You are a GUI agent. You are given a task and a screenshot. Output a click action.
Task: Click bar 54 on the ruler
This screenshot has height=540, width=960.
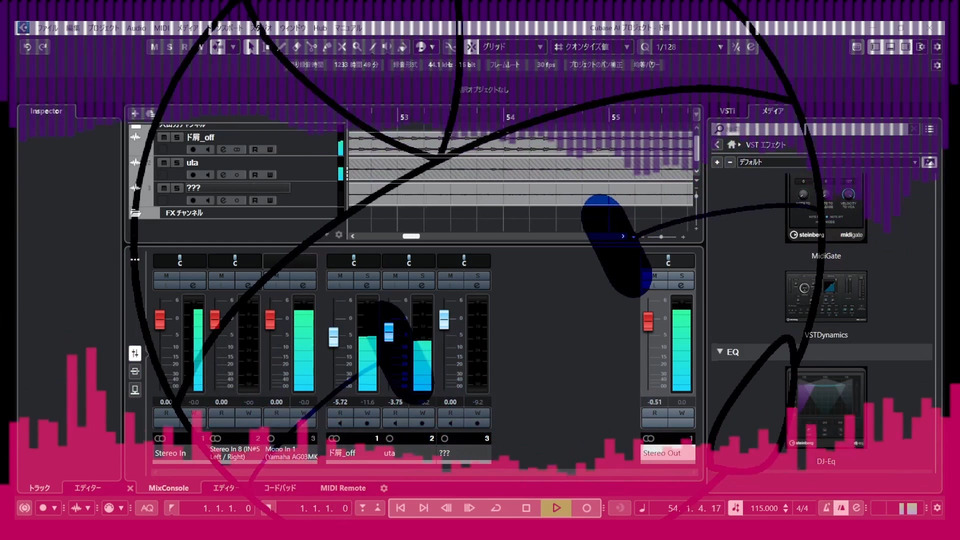510,116
